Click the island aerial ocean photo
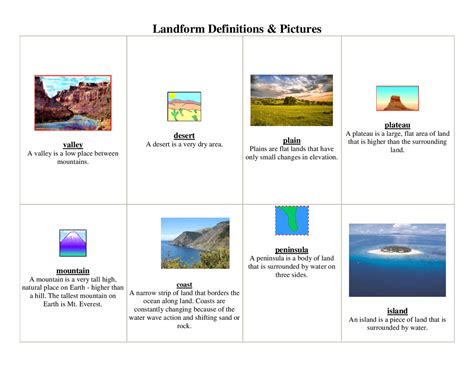 point(397,260)
